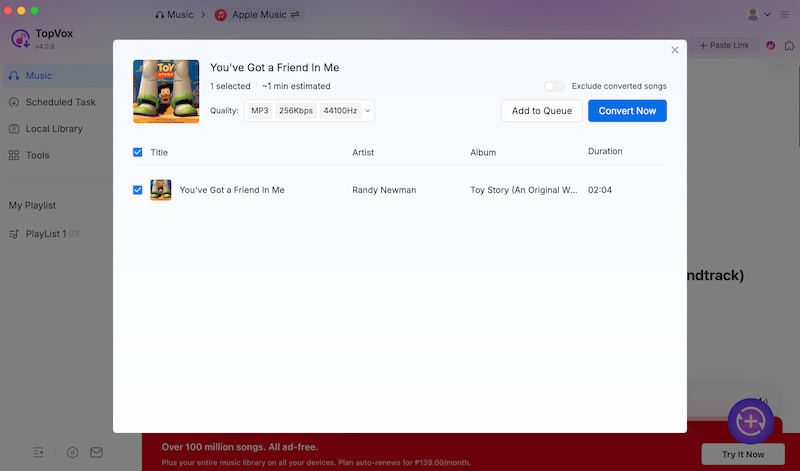Click the 1 selected count text
This screenshot has width=800, height=471.
tap(230, 86)
